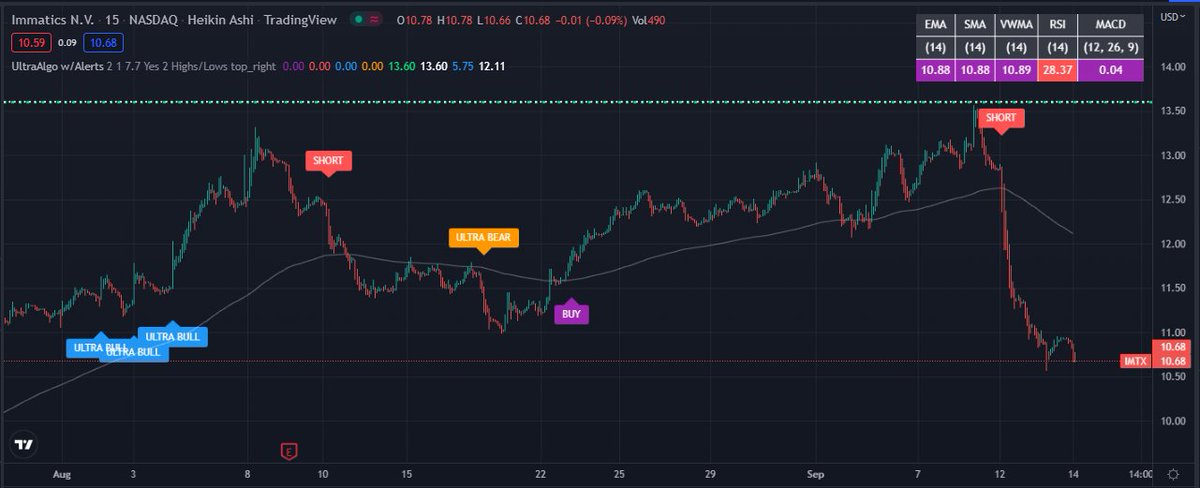Click the 14:00 time axis label
Image resolution: width=1200 pixels, height=488 pixels.
(1138, 472)
